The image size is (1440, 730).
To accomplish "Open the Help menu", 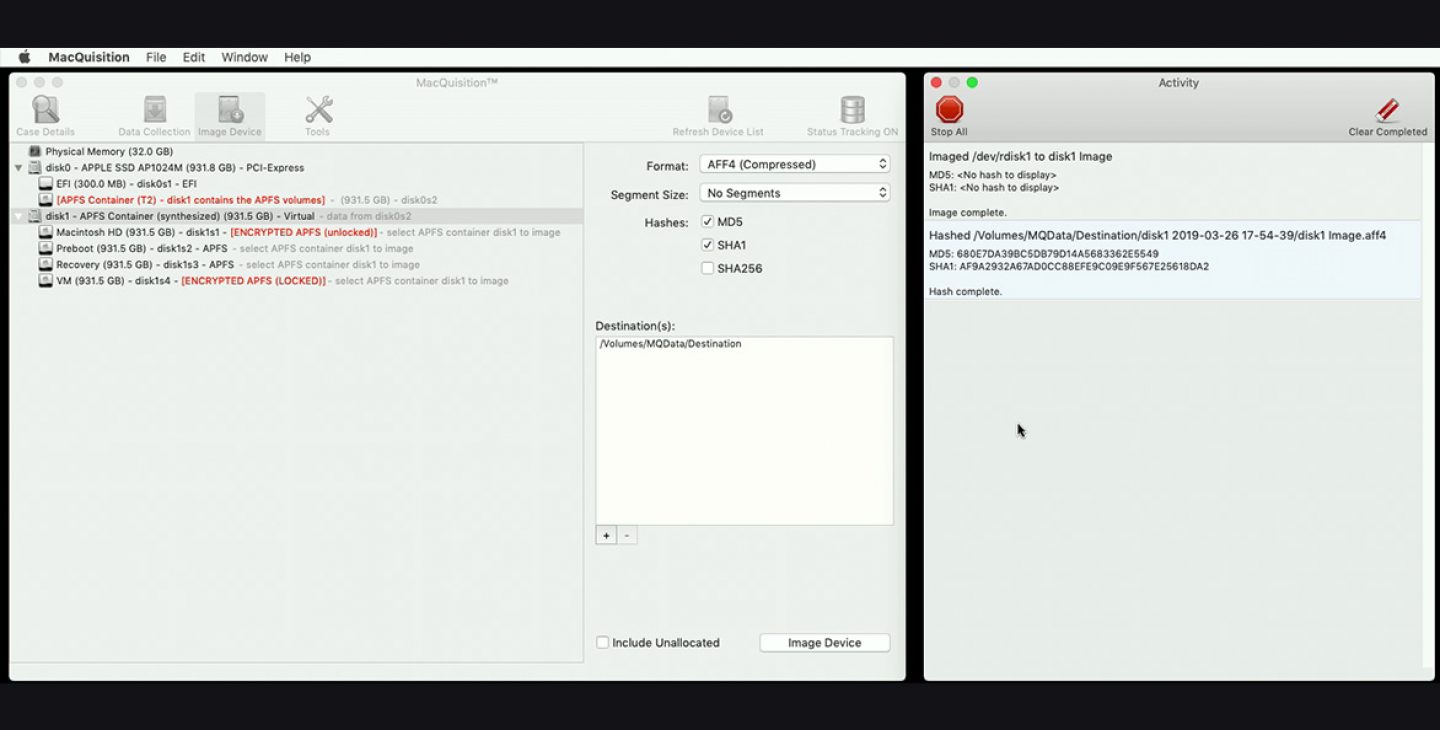I will 297,57.
